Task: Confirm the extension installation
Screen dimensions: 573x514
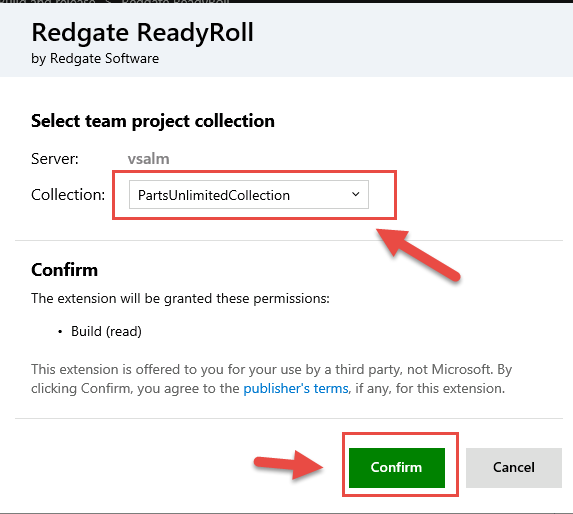Action: point(397,468)
